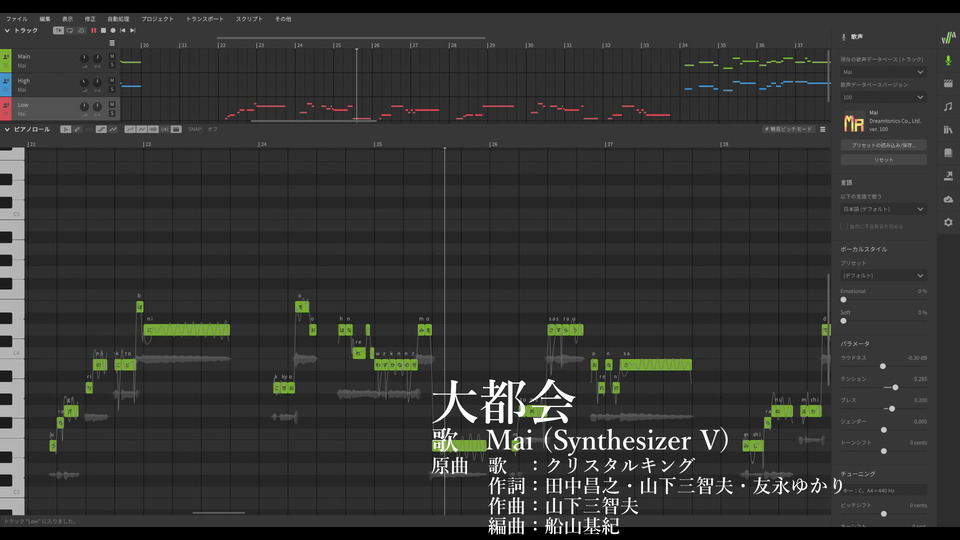Click the Synthesizer V logo icon
This screenshot has height=540, width=960.
pyautogui.click(x=948, y=38)
